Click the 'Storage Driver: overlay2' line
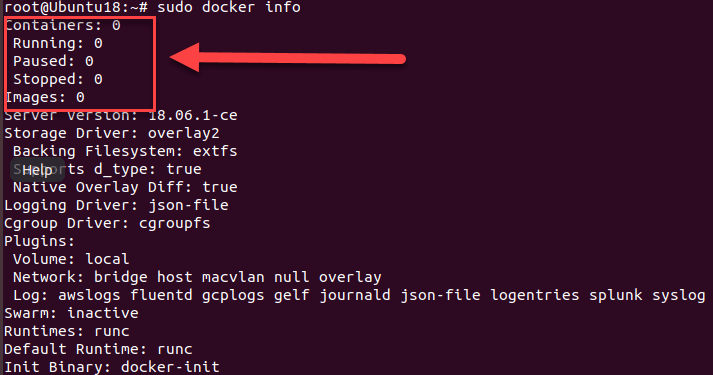Image resolution: width=713 pixels, height=375 pixels. tap(112, 133)
